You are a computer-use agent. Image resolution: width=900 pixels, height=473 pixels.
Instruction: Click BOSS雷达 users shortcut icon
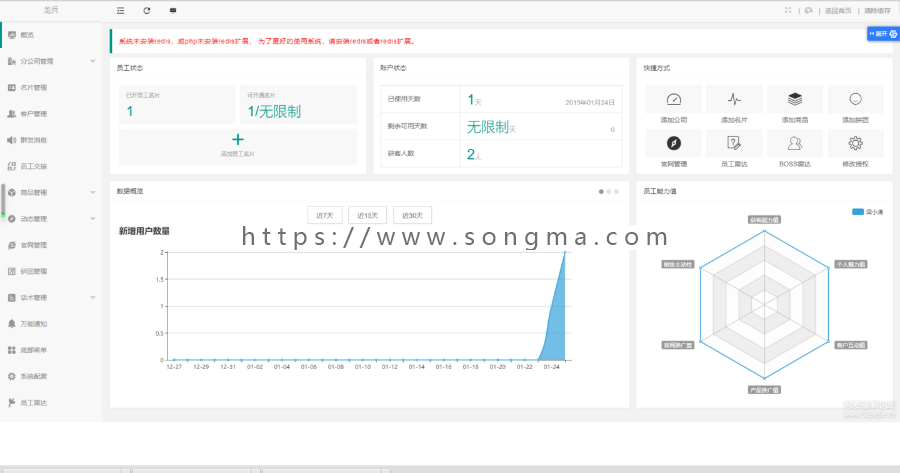coord(795,143)
